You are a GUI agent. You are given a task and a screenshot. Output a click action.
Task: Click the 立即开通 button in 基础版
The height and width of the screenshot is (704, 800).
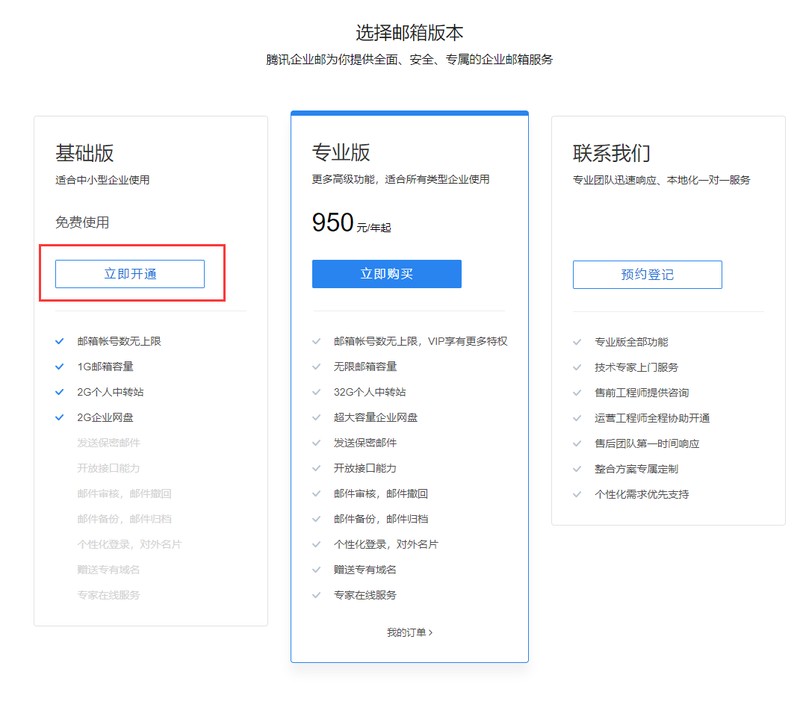click(130, 274)
